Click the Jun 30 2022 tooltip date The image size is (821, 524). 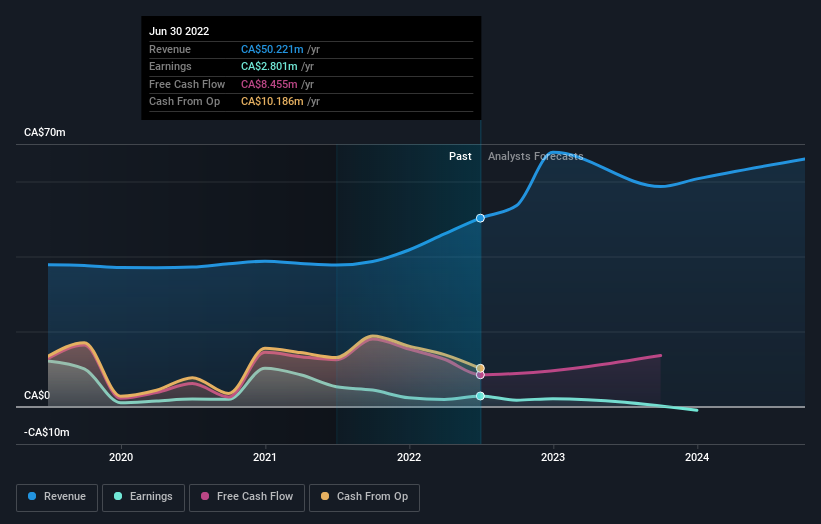pos(179,31)
